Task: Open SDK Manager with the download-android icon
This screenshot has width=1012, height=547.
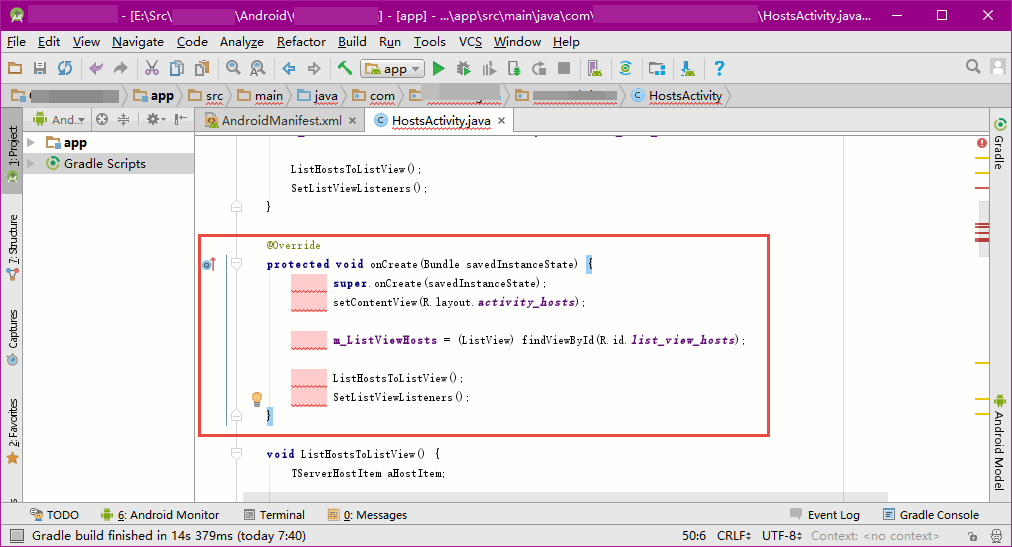Action: pyautogui.click(x=687, y=68)
